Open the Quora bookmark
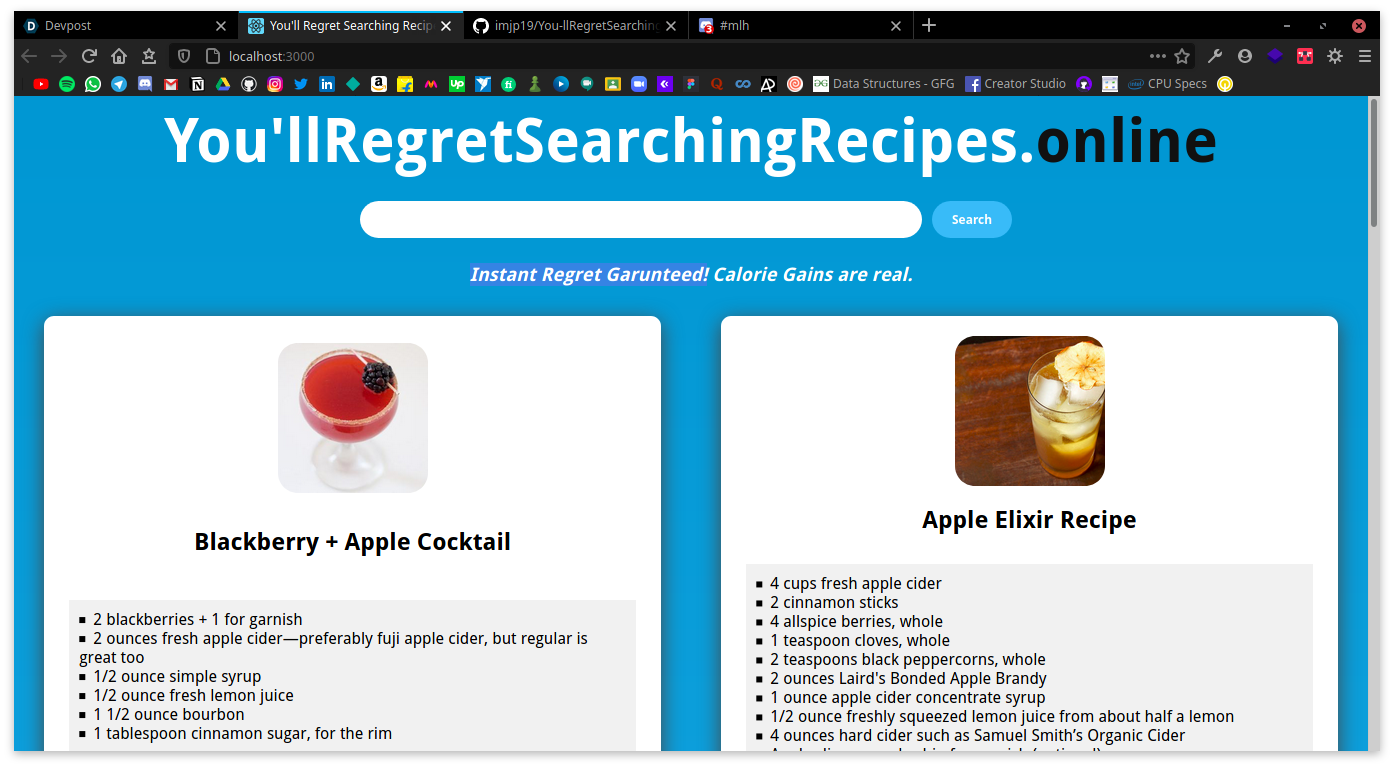Image resolution: width=1394 pixels, height=768 pixels. coord(717,84)
